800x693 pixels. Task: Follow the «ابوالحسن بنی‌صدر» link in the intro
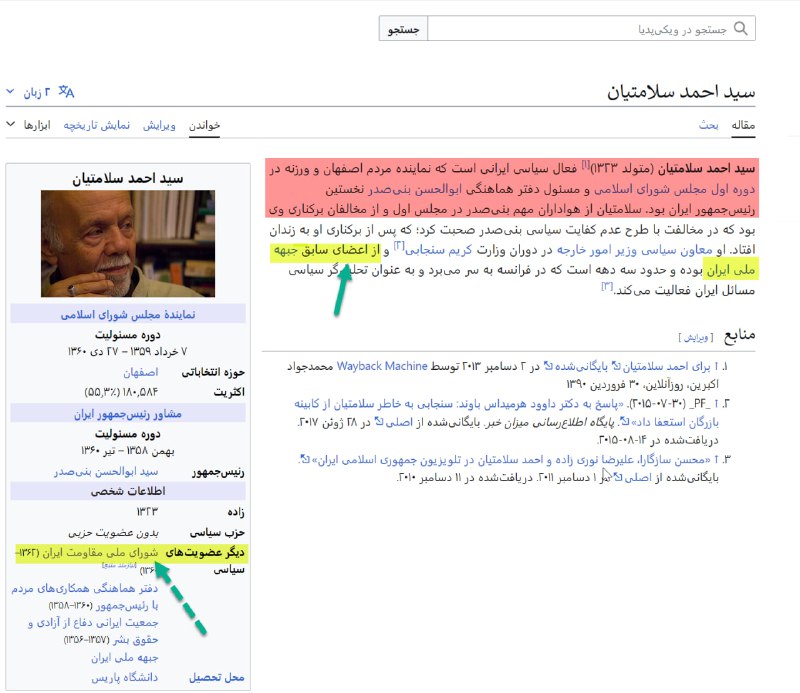[414, 189]
